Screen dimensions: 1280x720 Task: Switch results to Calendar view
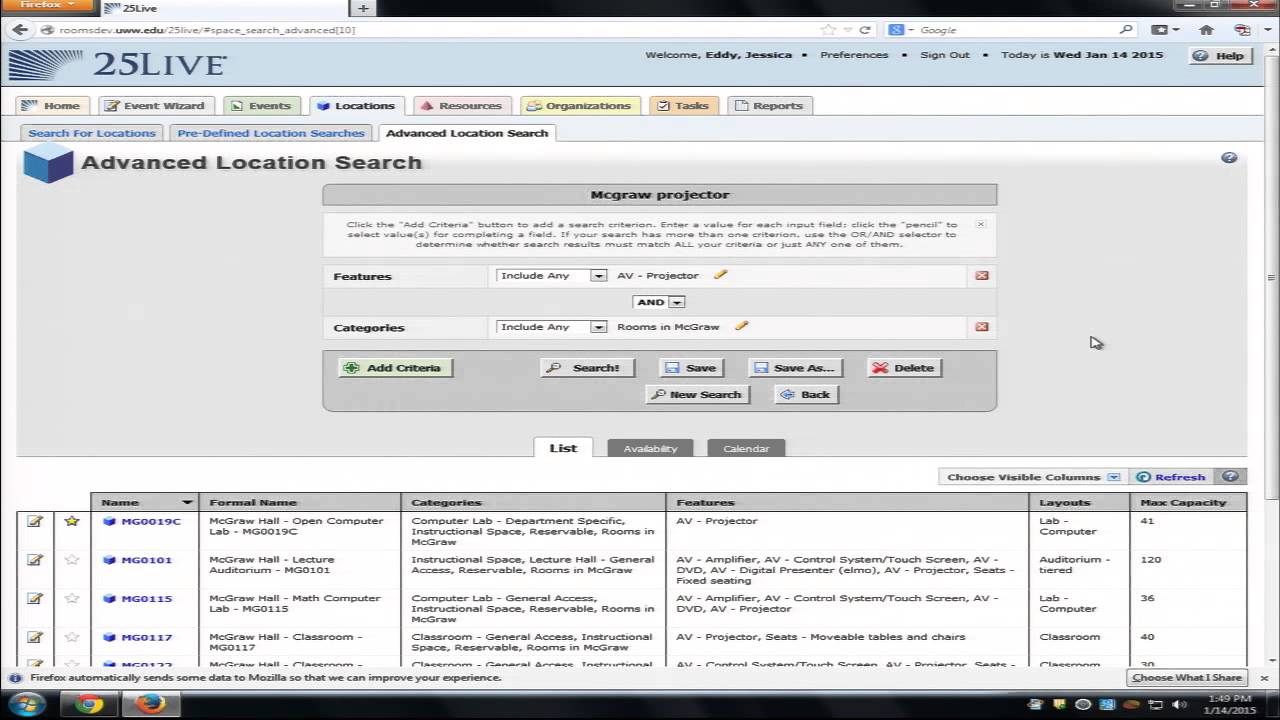pos(746,448)
